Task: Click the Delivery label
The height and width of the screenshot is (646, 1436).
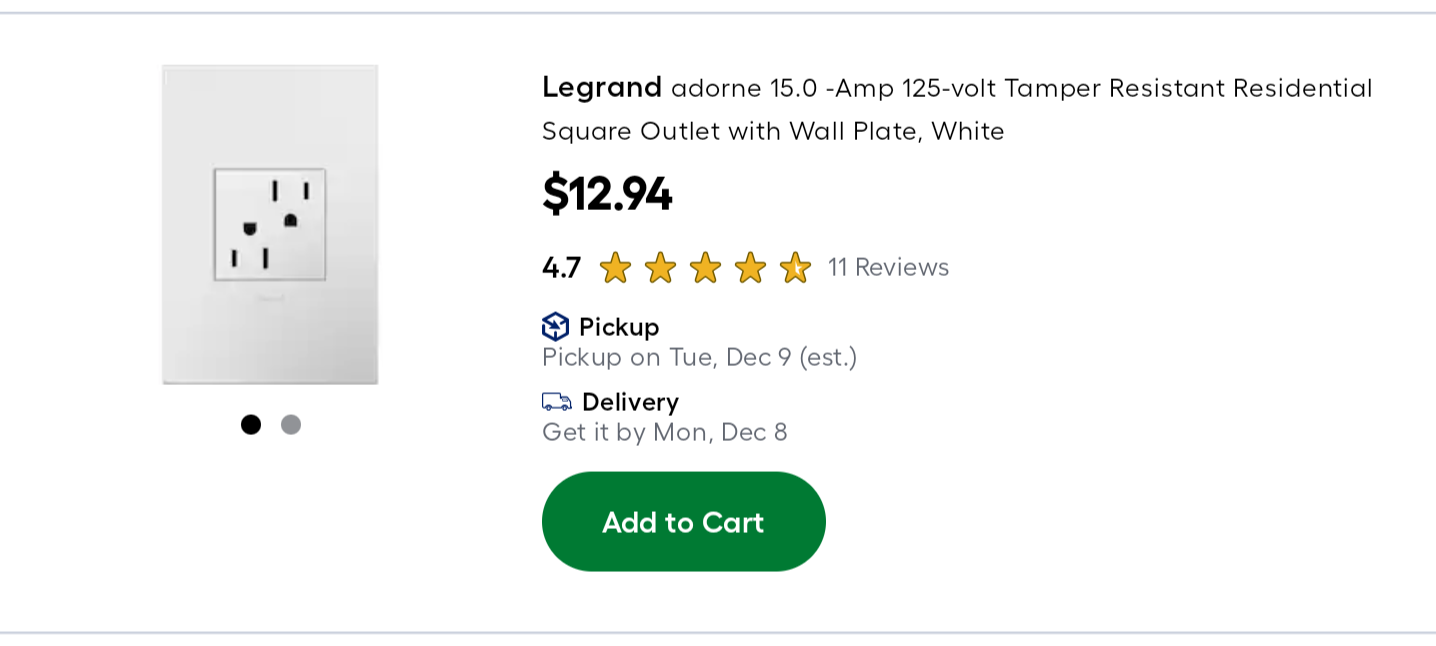Action: pos(630,402)
